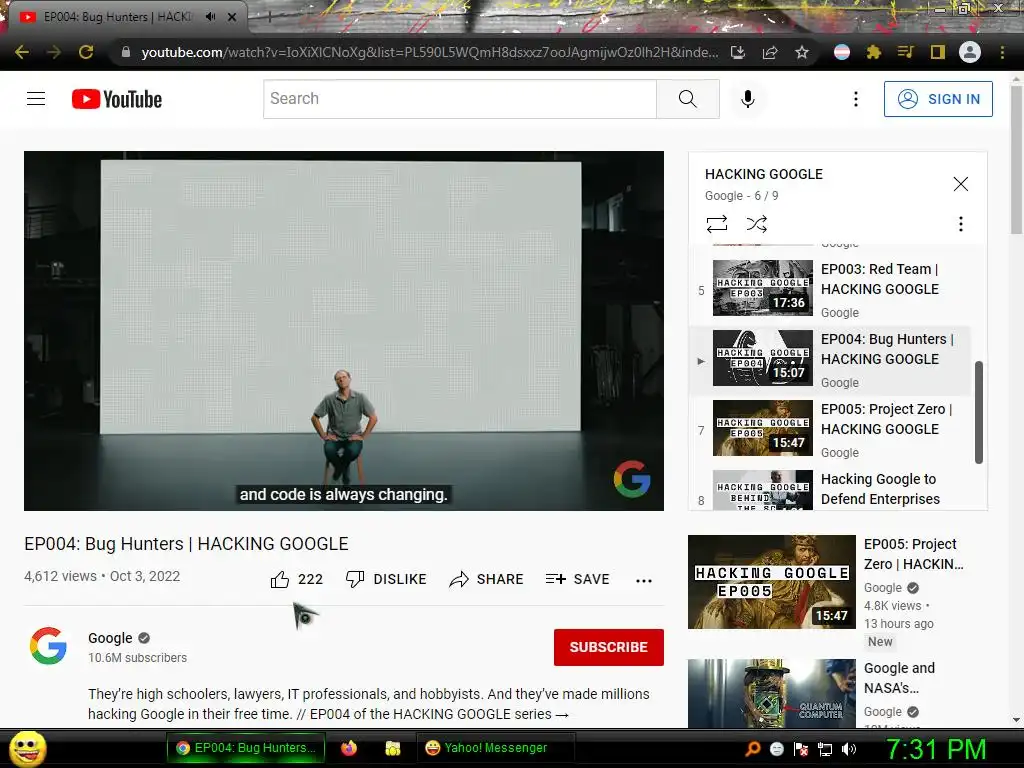This screenshot has height=768, width=1024.
Task: Start voice search with the microphone
Action: pyautogui.click(x=748, y=99)
